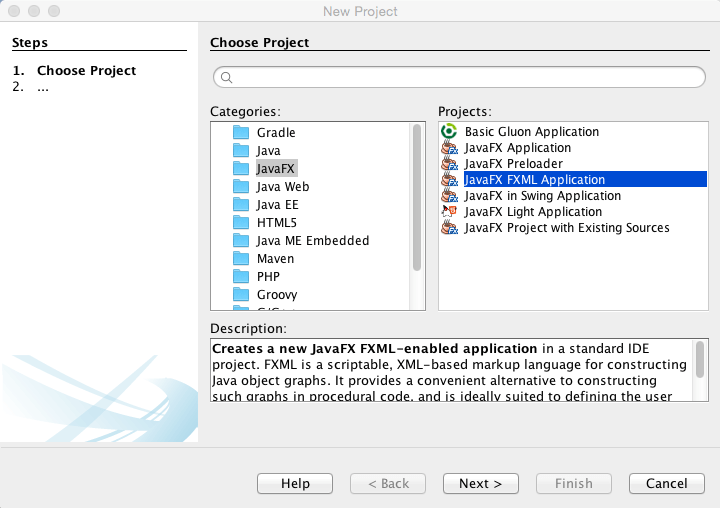Click the project search filter field
720x508 pixels.
pos(460,77)
